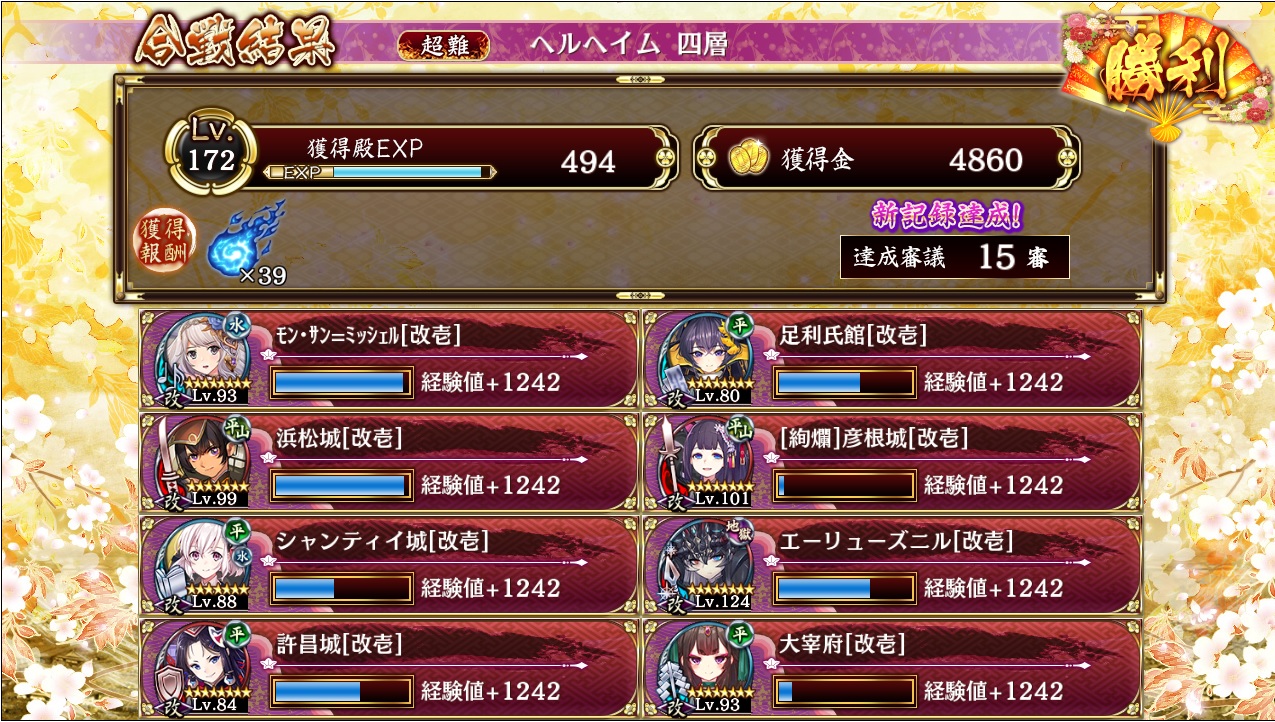
Task: Click the blue flame soul reward icon
Action: click(x=245, y=237)
